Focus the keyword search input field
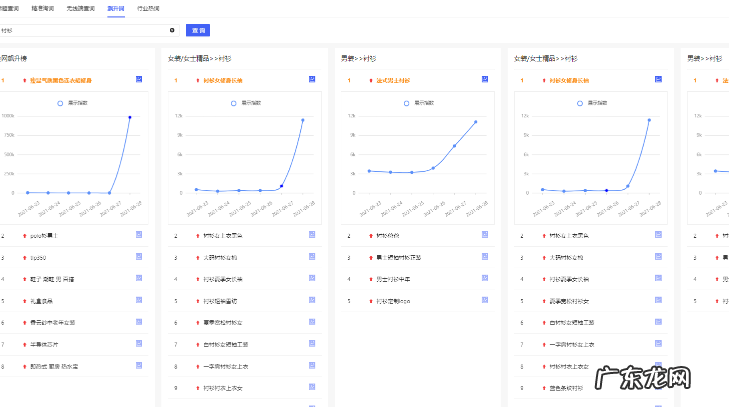This screenshot has width=729, height=407. 80,31
